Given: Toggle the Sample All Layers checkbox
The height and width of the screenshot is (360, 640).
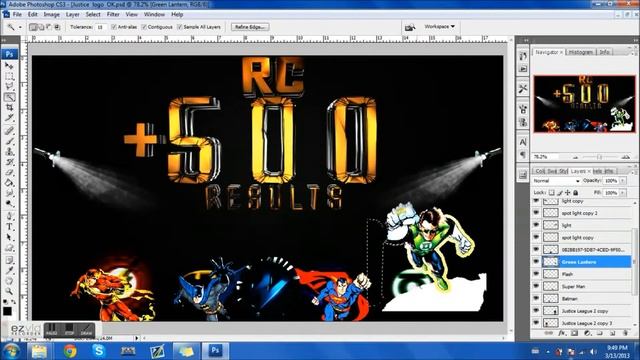Looking at the screenshot, I should click(x=180, y=27).
